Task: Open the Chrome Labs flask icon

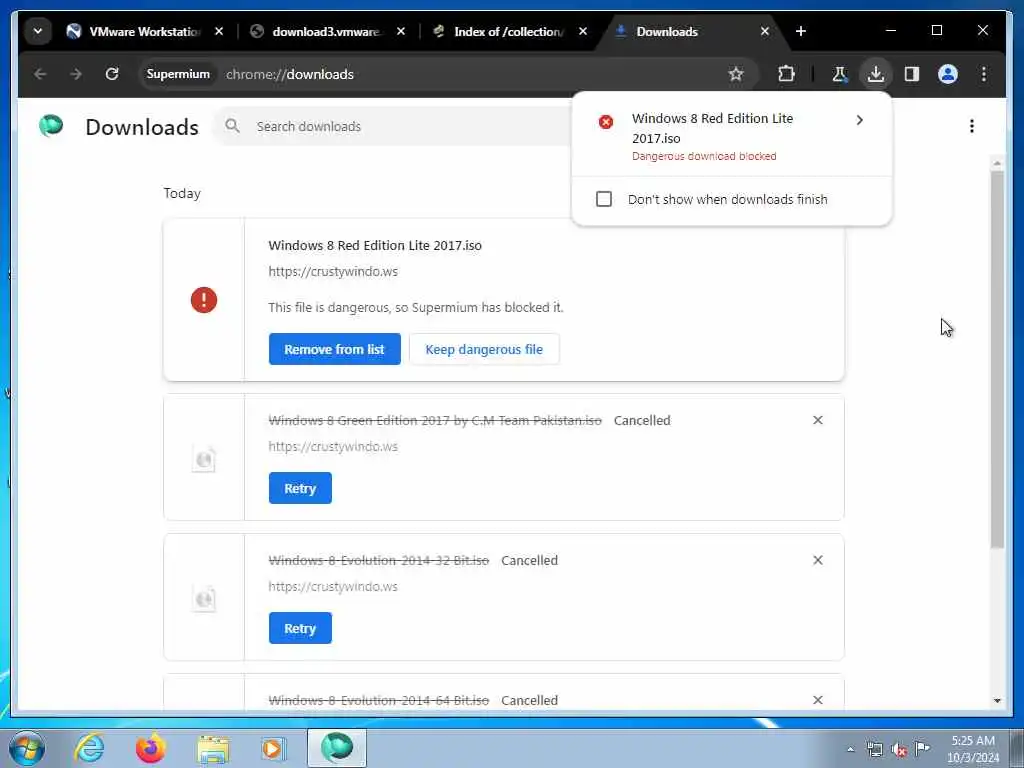Action: [x=839, y=74]
